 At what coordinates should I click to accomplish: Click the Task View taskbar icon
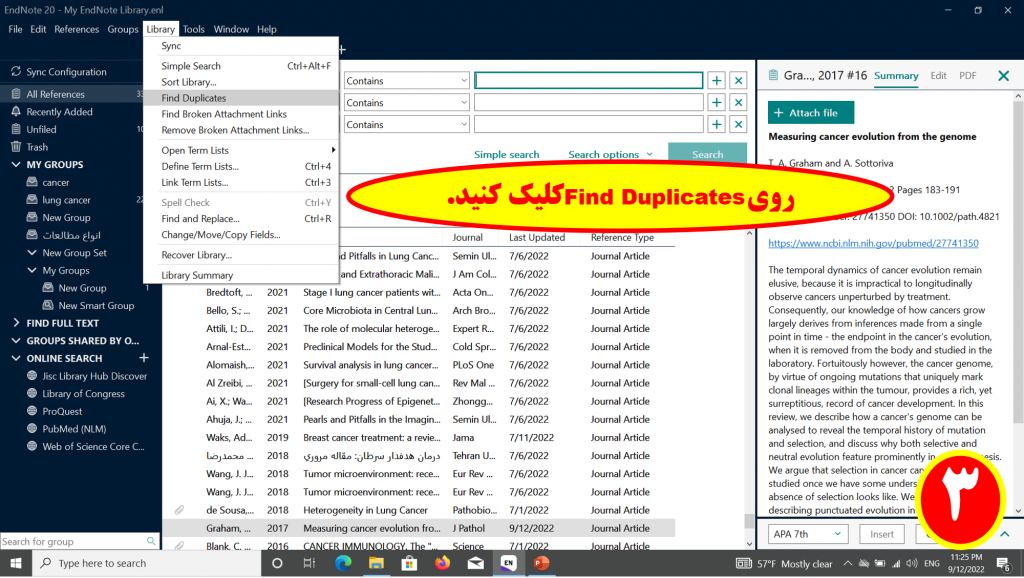310,563
